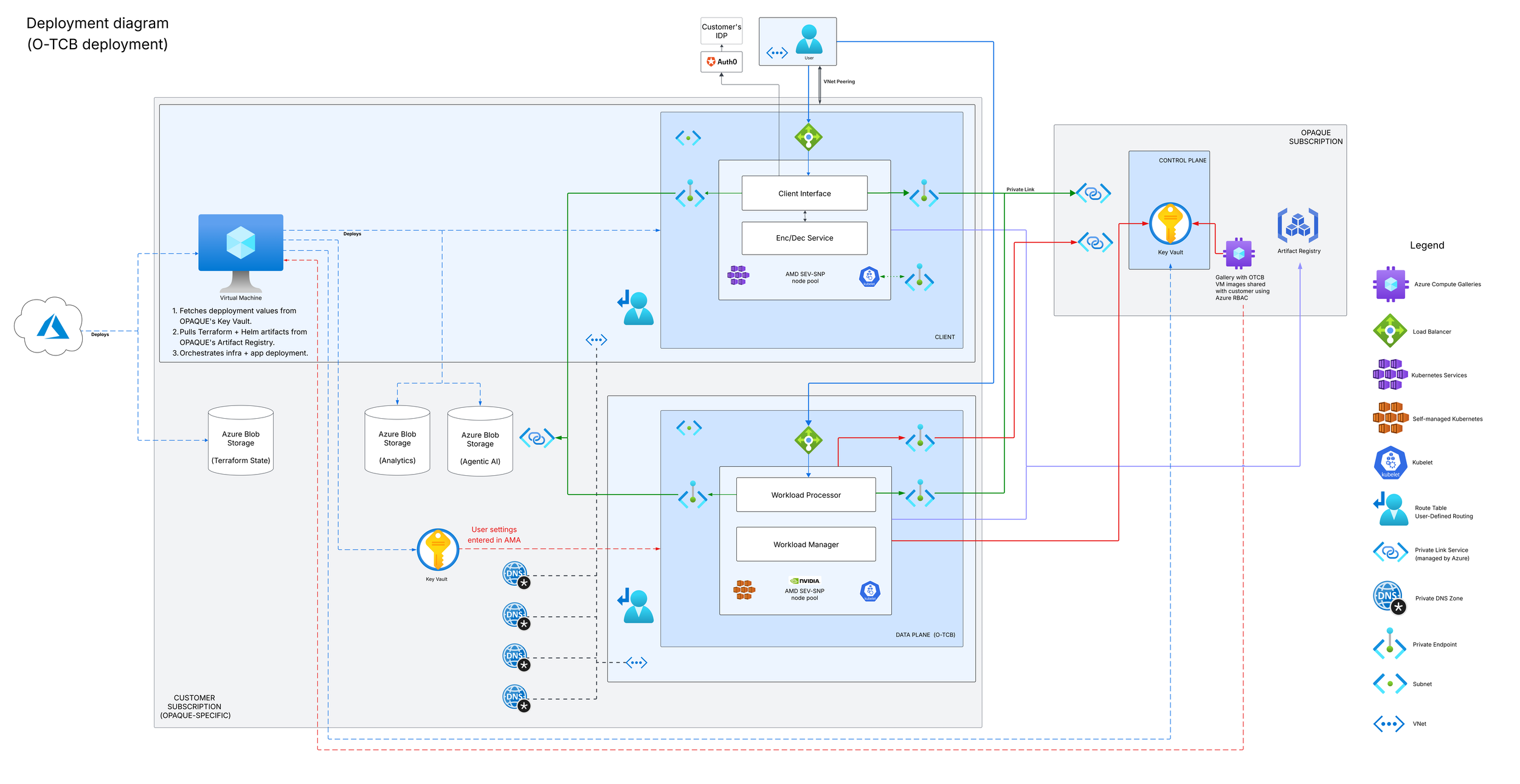The width and height of the screenshot is (1520, 784).
Task: Click Azure Blob Storage Terraform State cylinder
Action: 241,441
